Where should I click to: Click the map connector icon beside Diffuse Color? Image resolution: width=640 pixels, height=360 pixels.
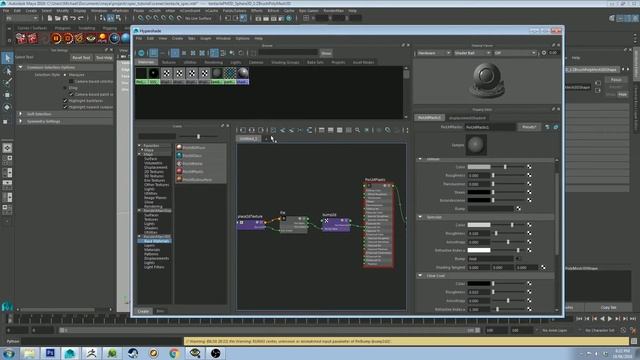pos(529,167)
